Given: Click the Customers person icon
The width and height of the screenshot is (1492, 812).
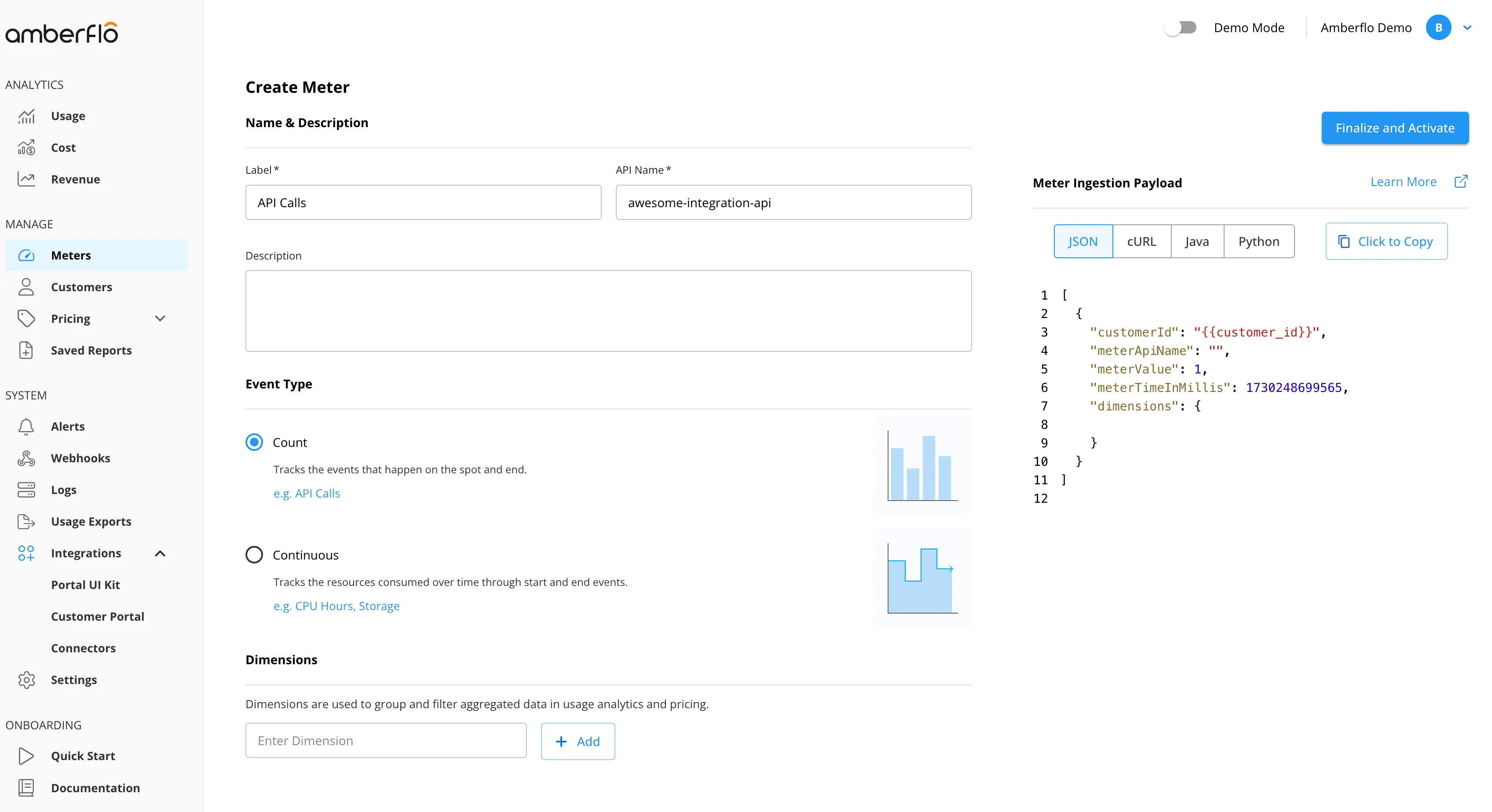Looking at the screenshot, I should 26,287.
